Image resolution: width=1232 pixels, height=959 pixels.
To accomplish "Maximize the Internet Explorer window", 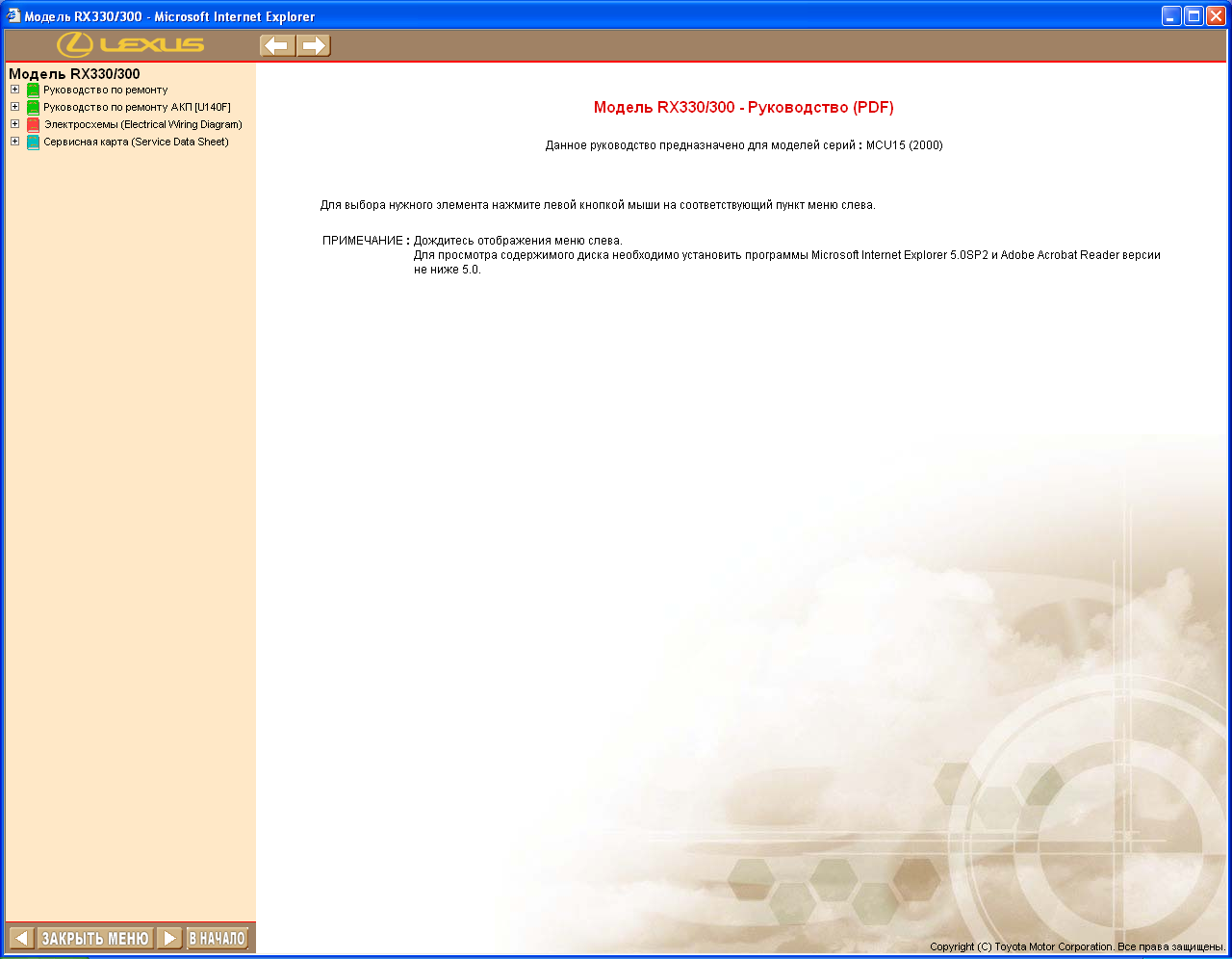I will [1193, 15].
